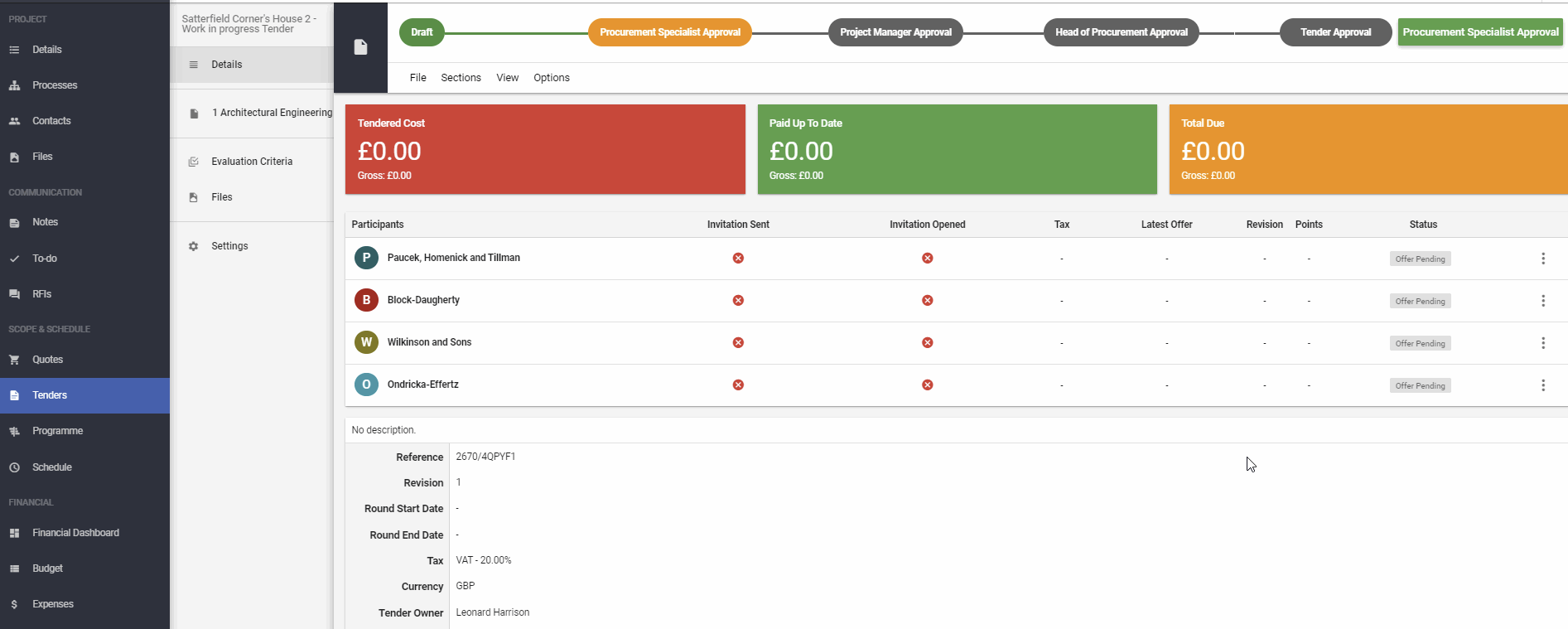Screen dimensions: 1568x629
Task: Open the Expenses dollar icon
Action: [x=14, y=604]
